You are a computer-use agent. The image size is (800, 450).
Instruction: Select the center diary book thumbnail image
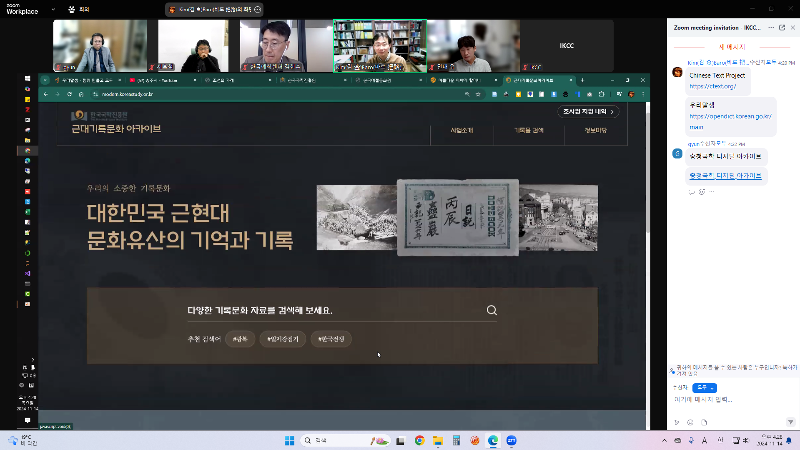click(x=456, y=217)
